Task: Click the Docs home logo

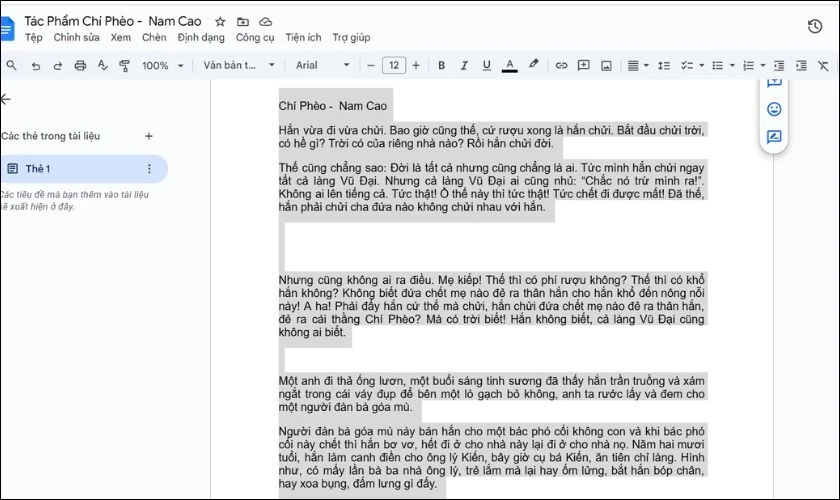Action: click(x=6, y=28)
